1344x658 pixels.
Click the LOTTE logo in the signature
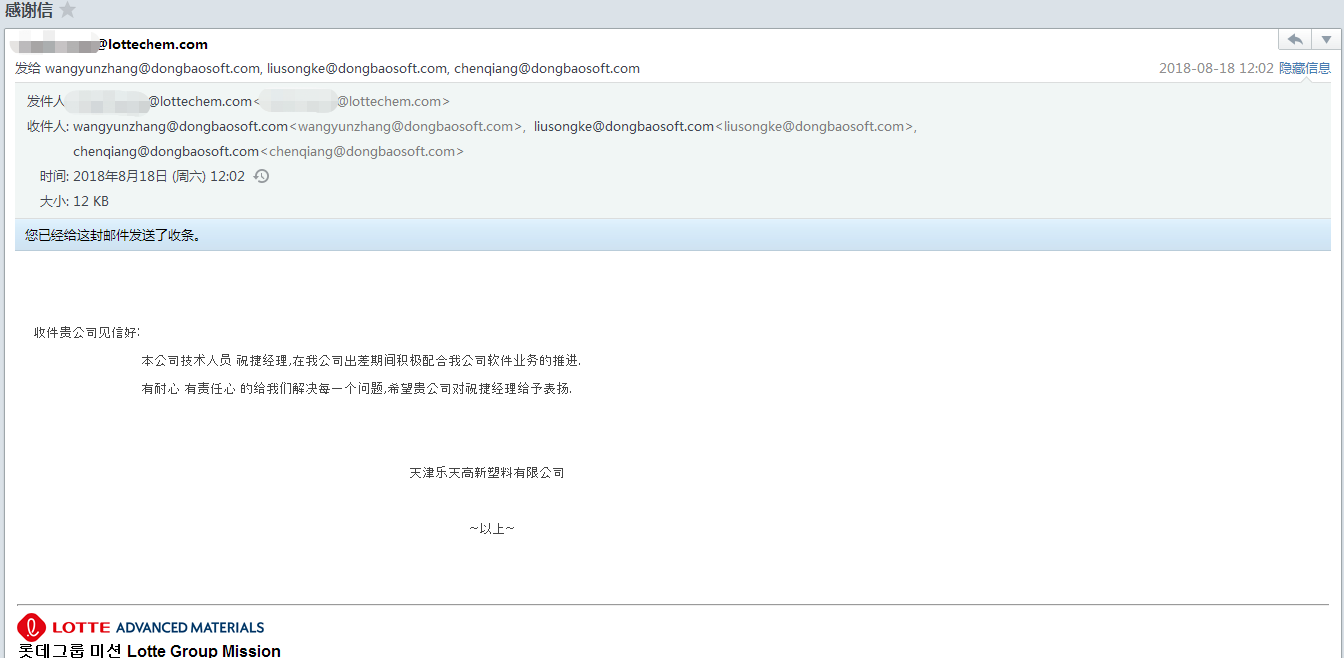tap(32, 627)
